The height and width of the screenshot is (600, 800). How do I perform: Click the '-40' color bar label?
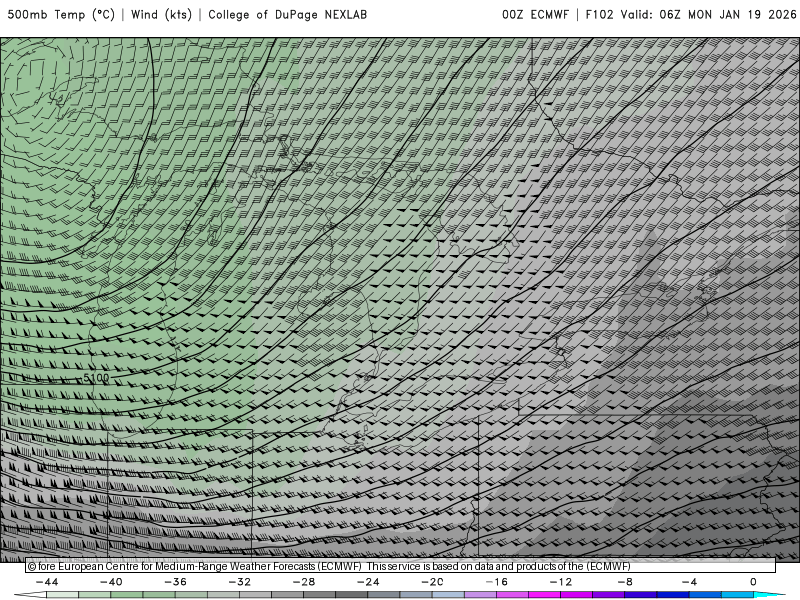pyautogui.click(x=111, y=582)
